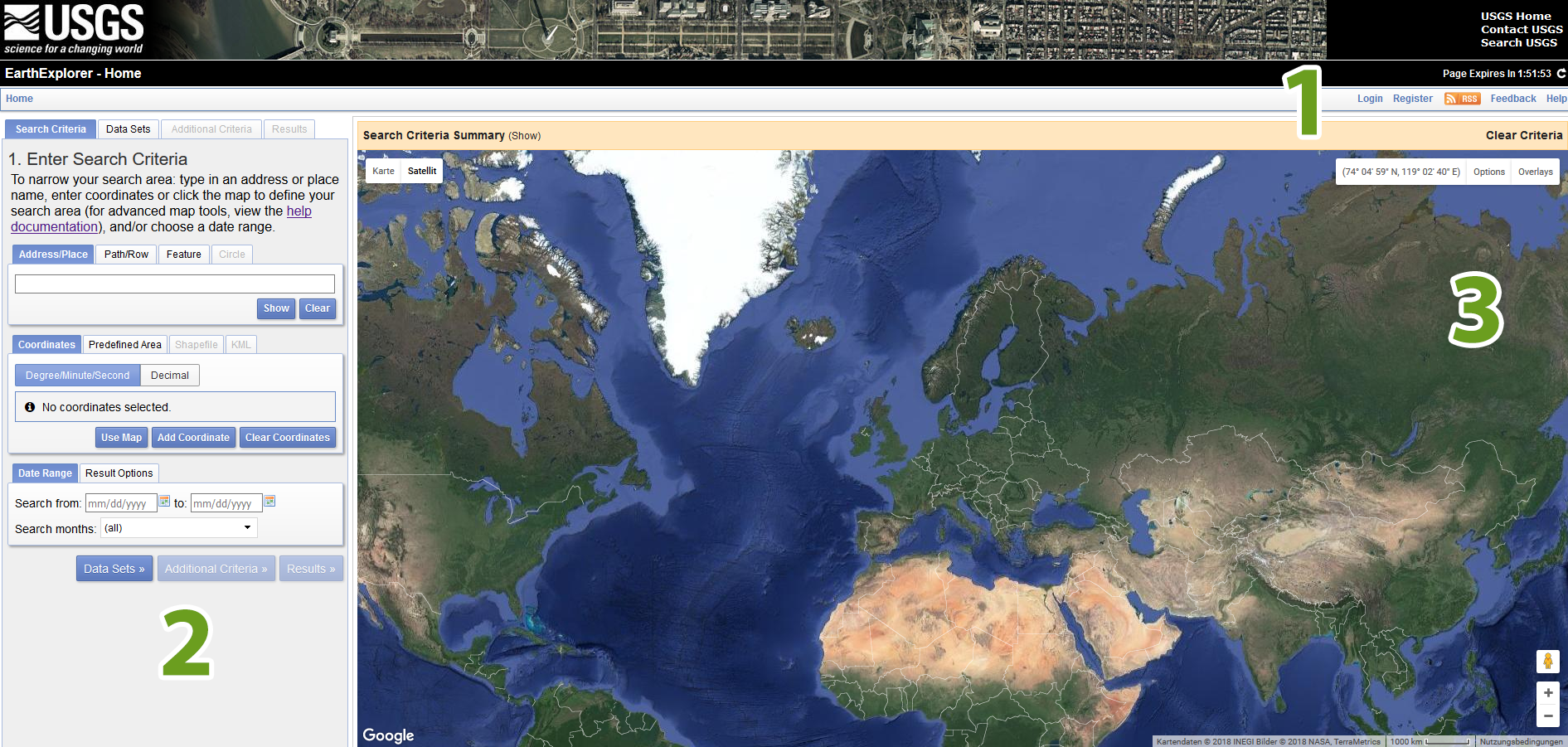This screenshot has height=747, width=1568.
Task: Switch coordinates format to Decimal
Action: coord(170,376)
